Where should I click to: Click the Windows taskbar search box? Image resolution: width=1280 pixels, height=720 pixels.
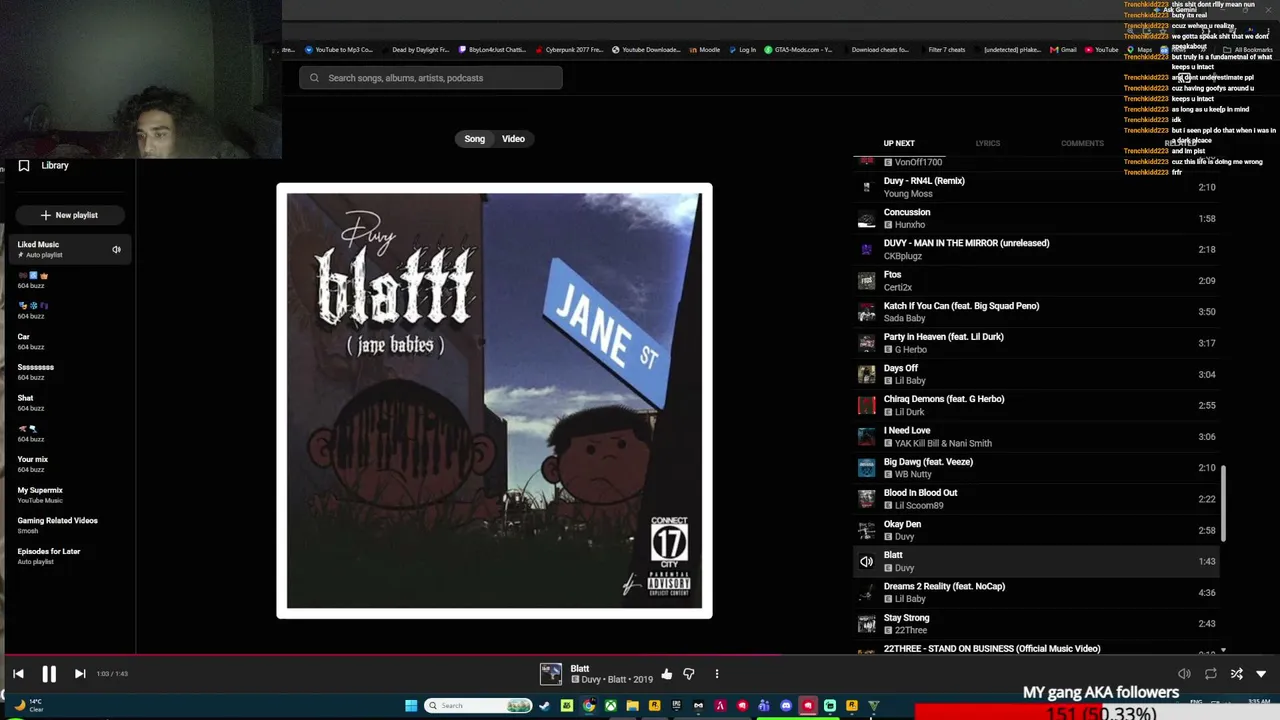click(478, 706)
